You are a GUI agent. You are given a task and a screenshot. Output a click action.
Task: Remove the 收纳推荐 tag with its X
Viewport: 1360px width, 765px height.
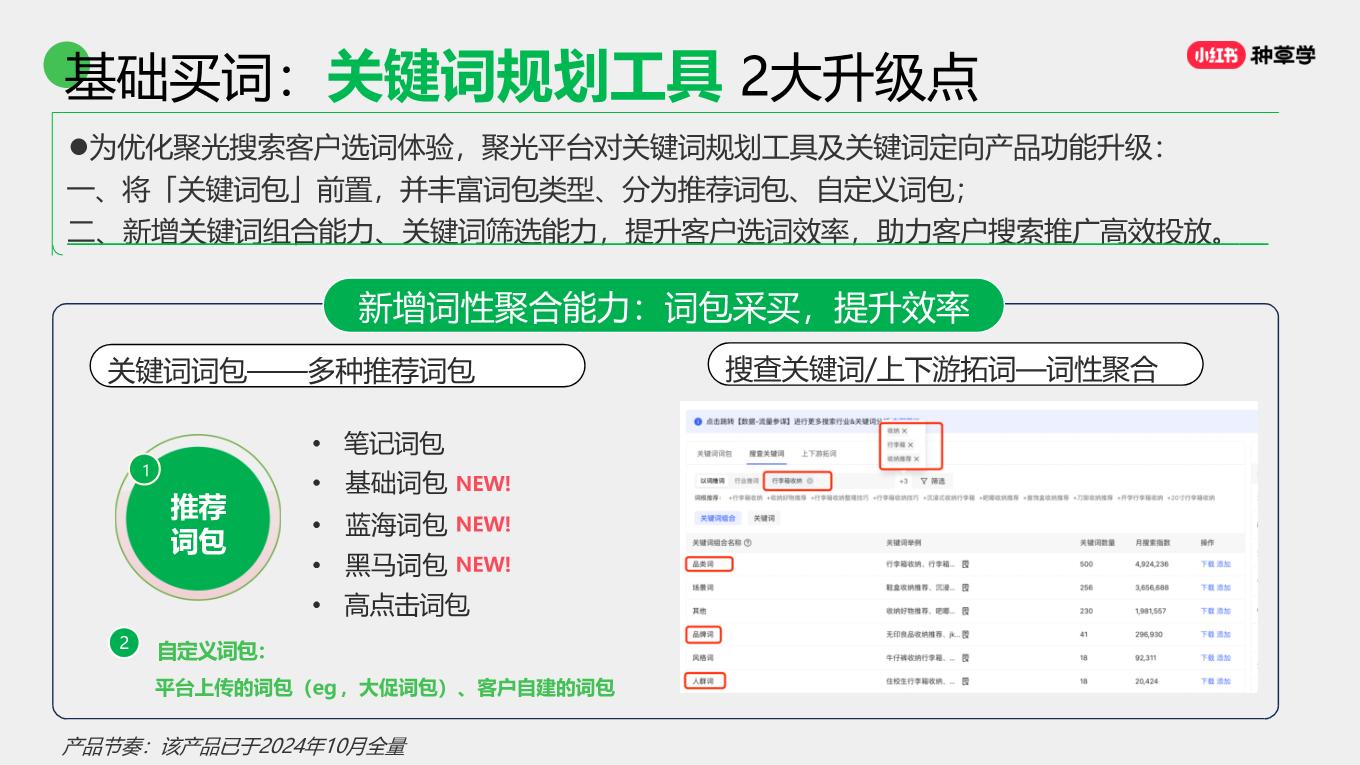(x=916, y=459)
